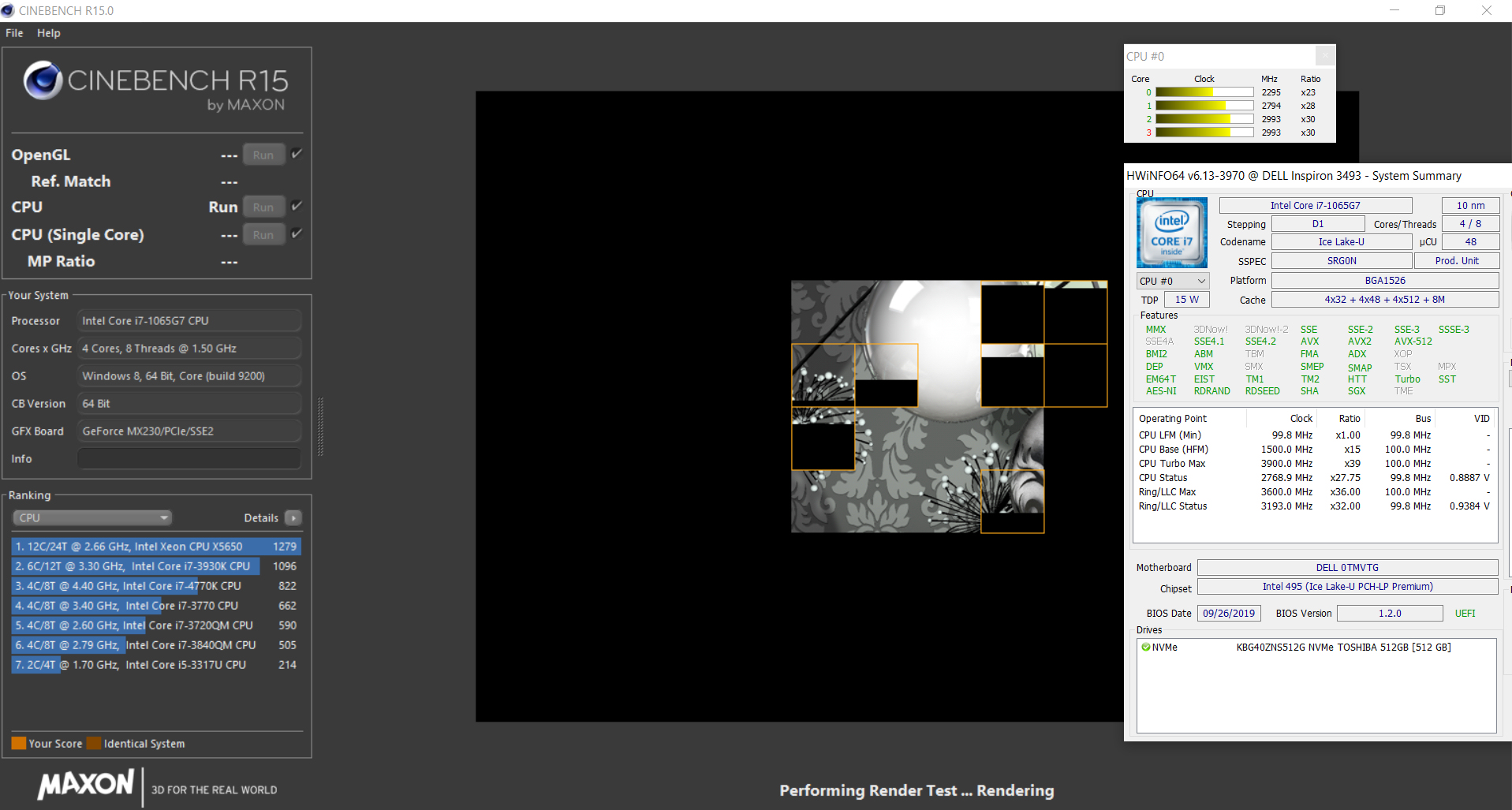Click the brown Identical System legend swatch
The image size is (1512, 810).
94,743
